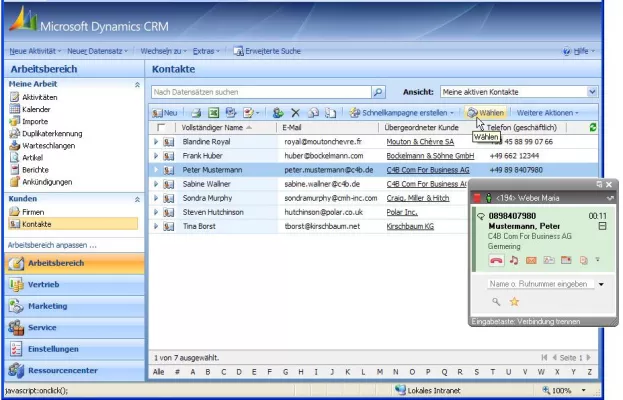Image resolution: width=623 pixels, height=400 pixels.
Task: Open the Craig, Miller & Hitch link
Action: click(x=418, y=198)
